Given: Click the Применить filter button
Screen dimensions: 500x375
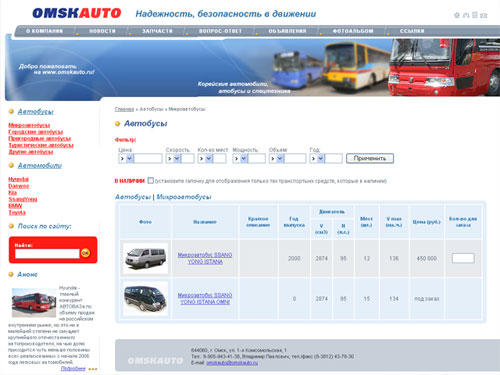Looking at the screenshot, I should click(x=370, y=158).
